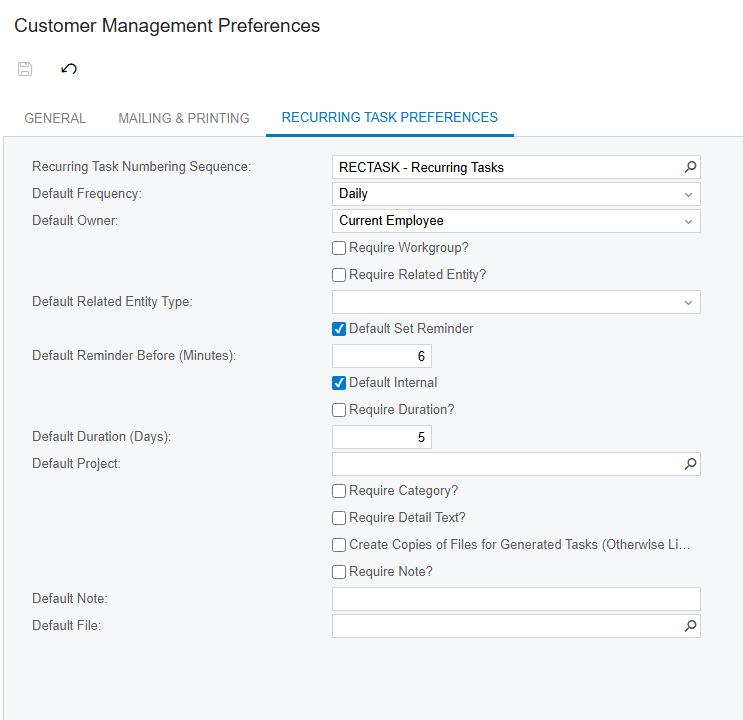
Task: Enable Require Workgroup checkbox
Action: click(339, 248)
